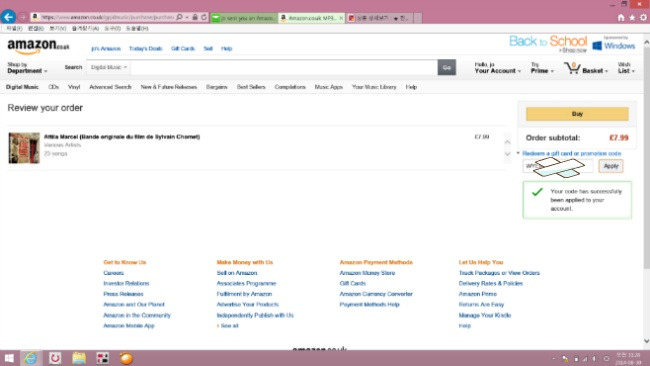Expand Your Account dropdown

coord(497,68)
